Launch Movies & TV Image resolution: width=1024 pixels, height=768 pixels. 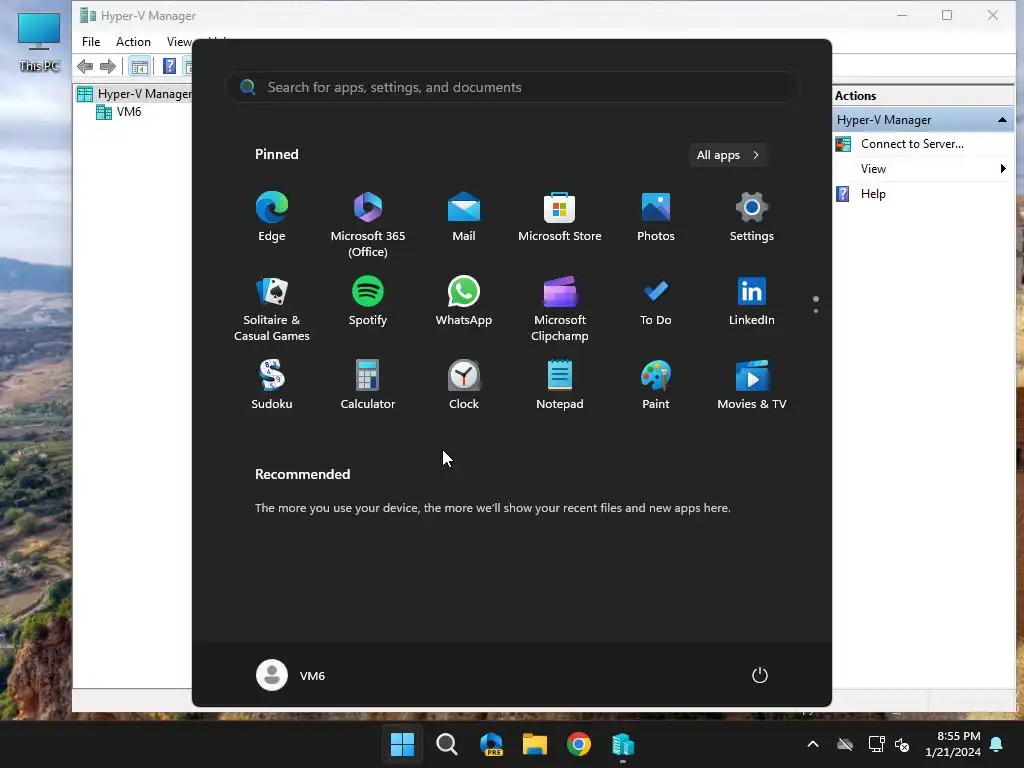(x=752, y=385)
